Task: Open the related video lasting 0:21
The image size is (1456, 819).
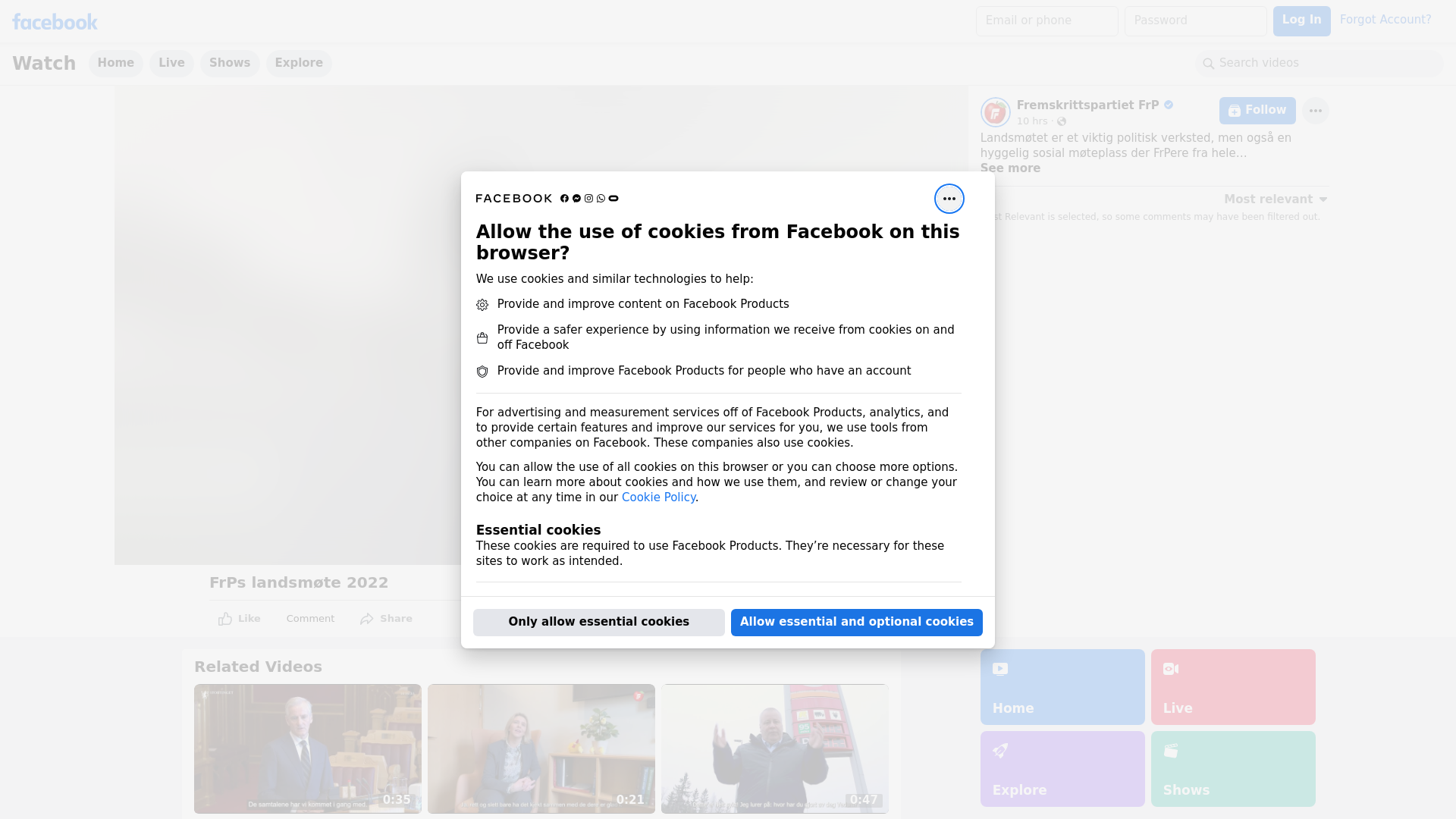Action: [541, 749]
